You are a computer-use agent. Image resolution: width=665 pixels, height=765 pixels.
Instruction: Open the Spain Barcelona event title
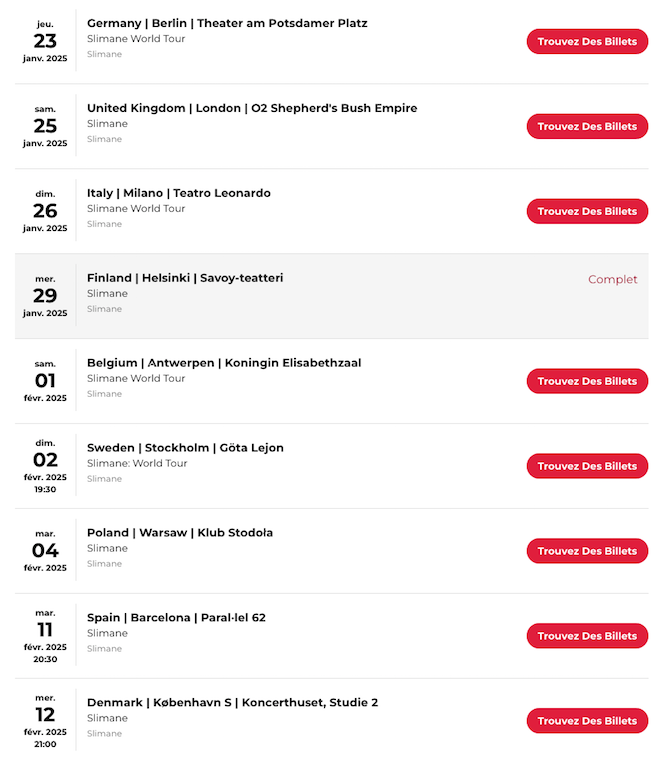[x=176, y=617]
